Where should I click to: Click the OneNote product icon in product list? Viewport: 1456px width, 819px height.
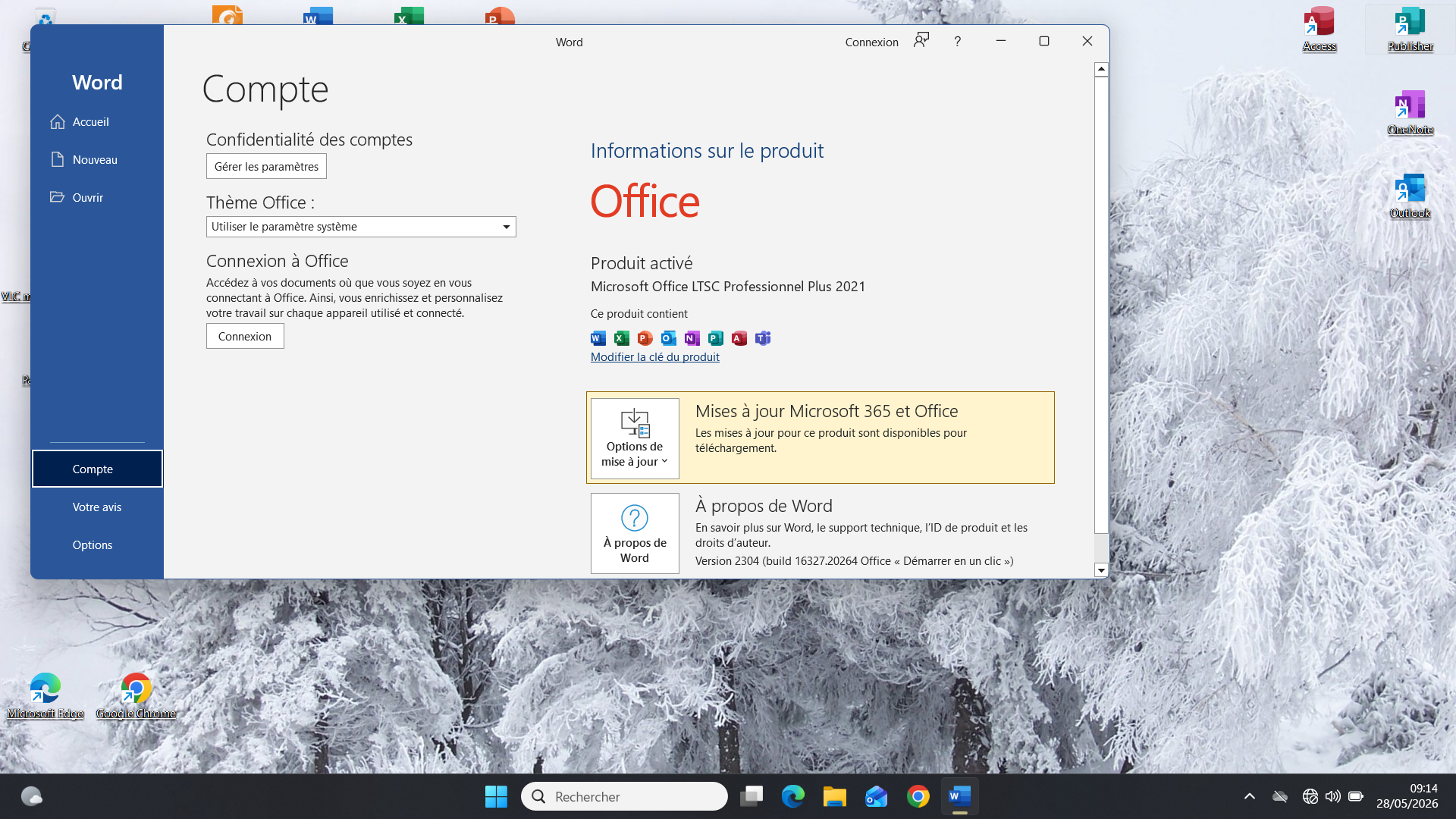click(692, 338)
